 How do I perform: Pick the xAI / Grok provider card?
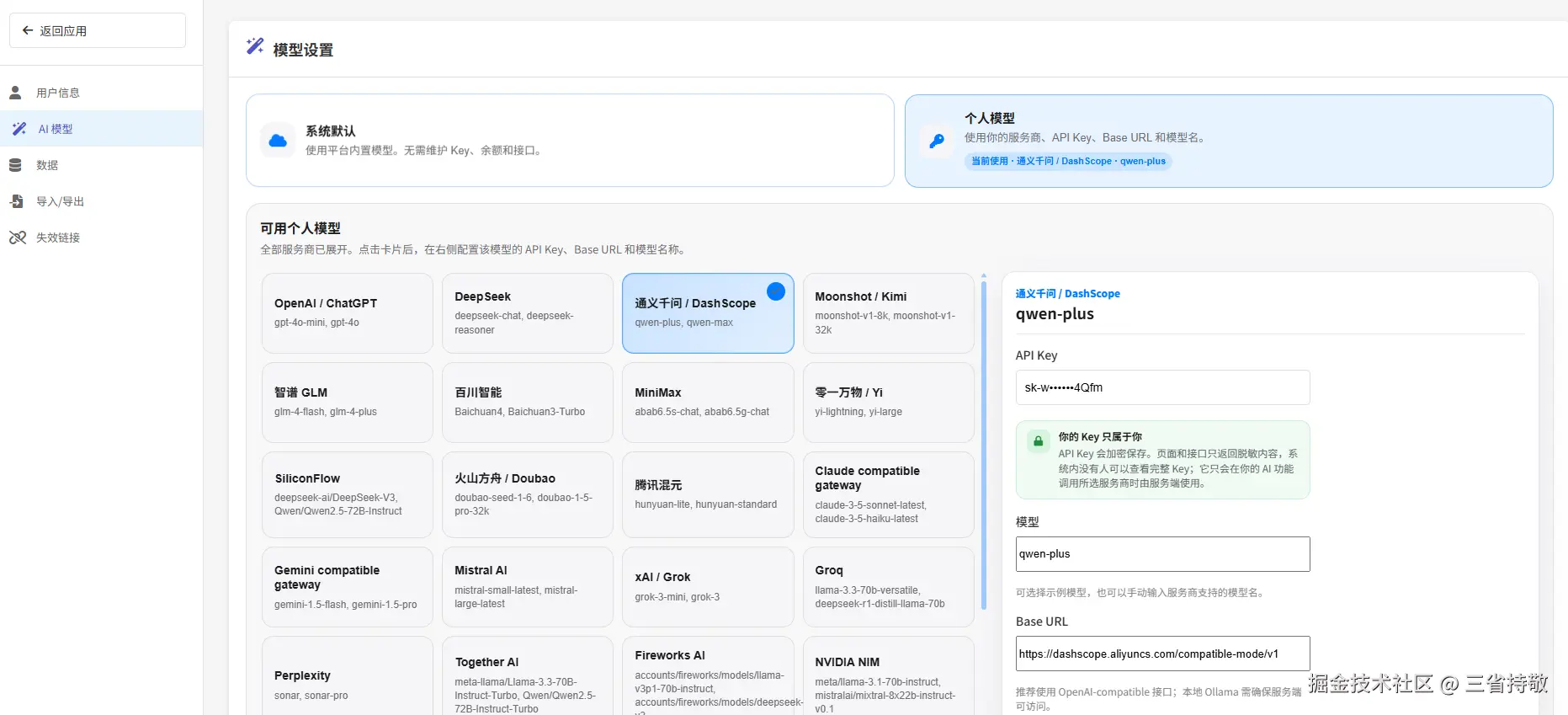click(x=708, y=587)
